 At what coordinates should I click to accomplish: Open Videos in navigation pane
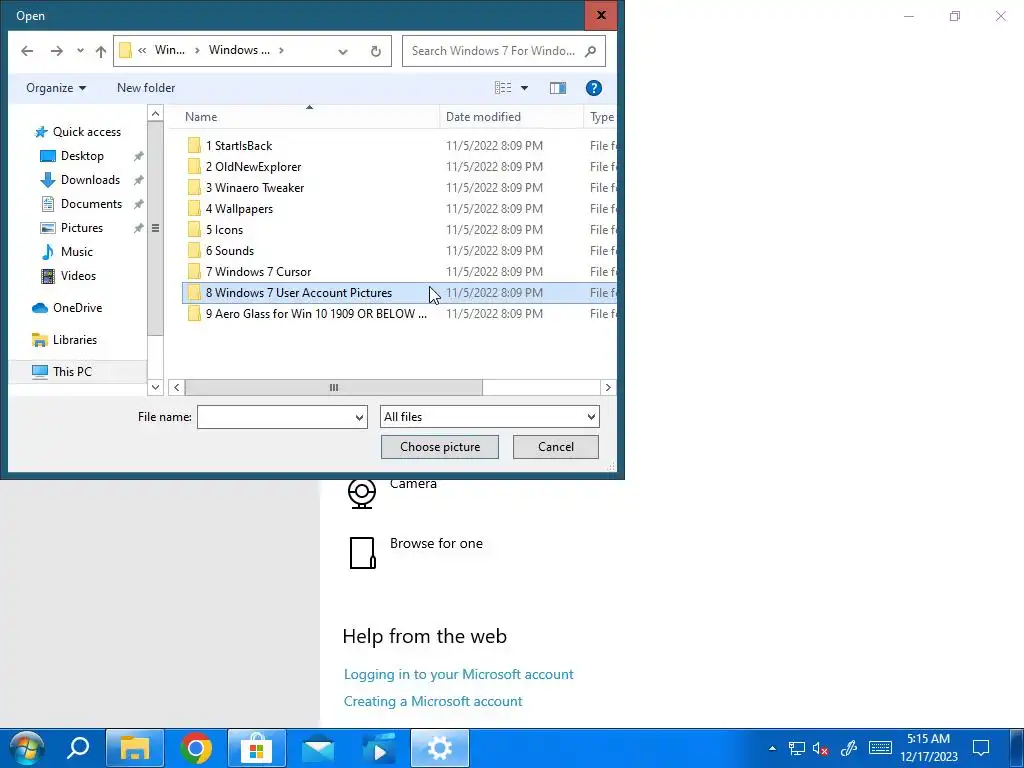click(78, 276)
